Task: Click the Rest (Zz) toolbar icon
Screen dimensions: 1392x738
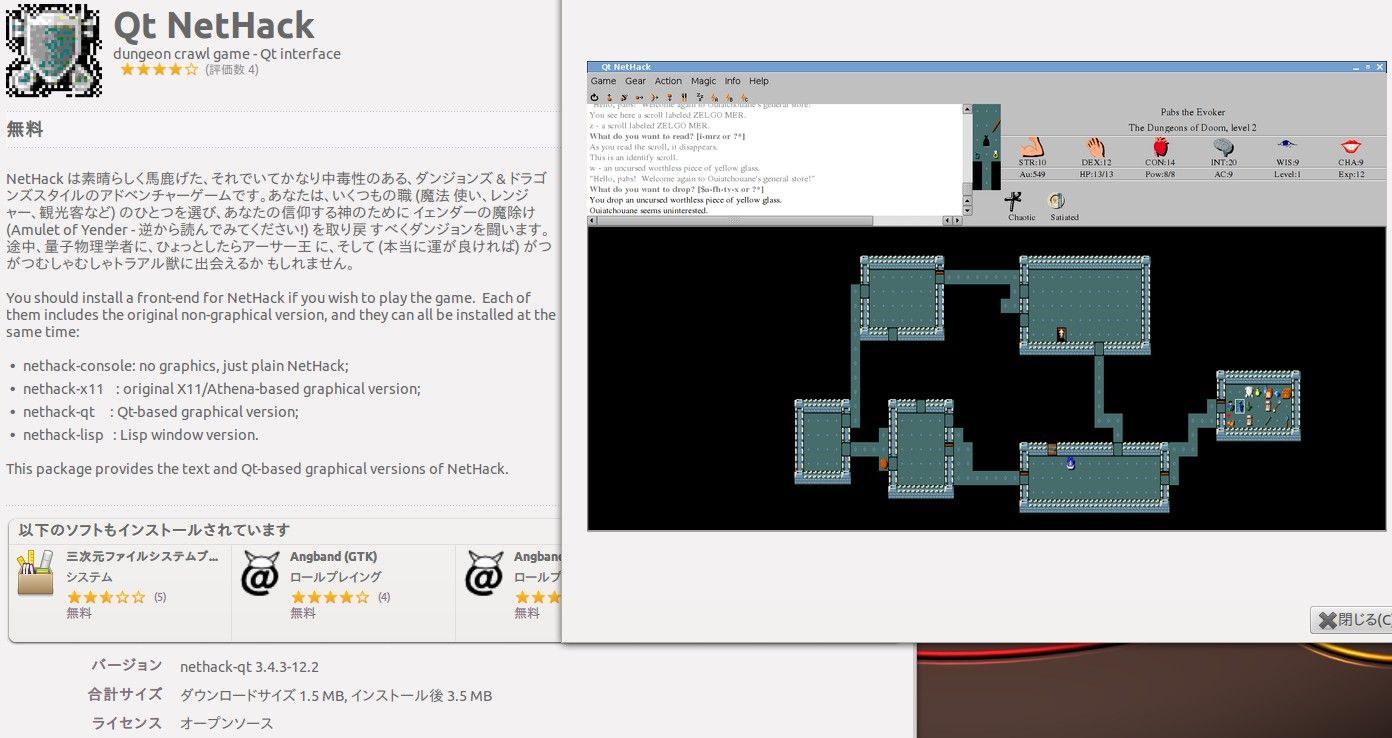Action: (699, 97)
